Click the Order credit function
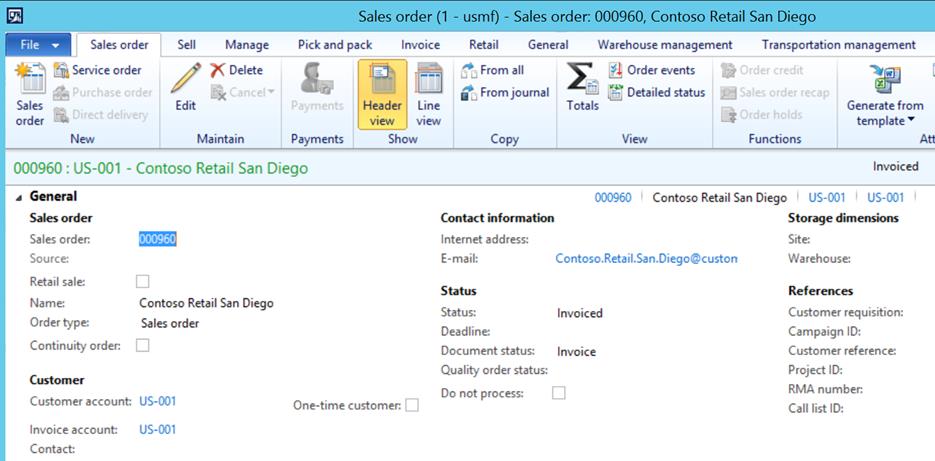Image resolution: width=935 pixels, height=461 pixels. point(762,70)
